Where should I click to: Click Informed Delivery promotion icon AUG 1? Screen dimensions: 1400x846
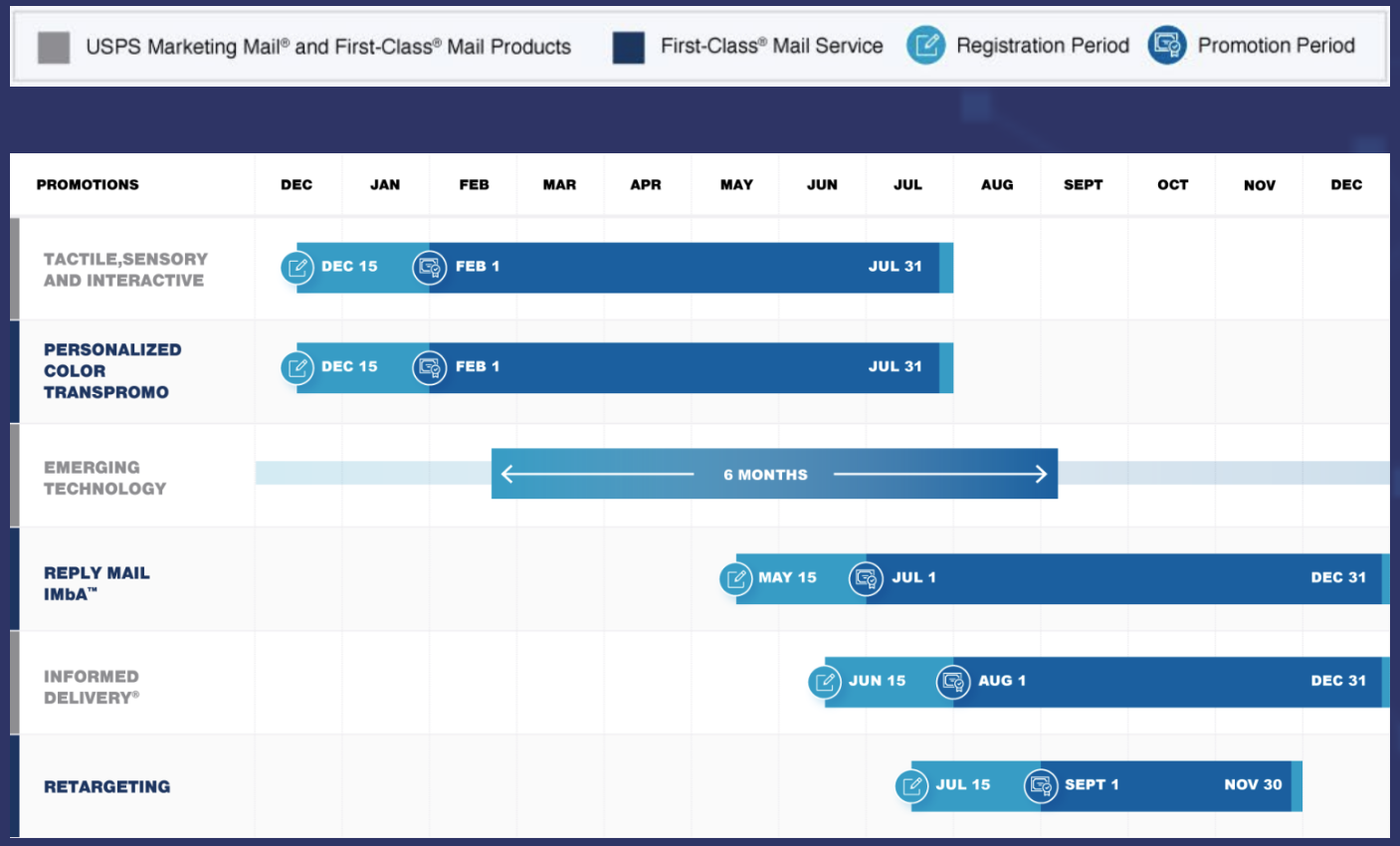[953, 682]
